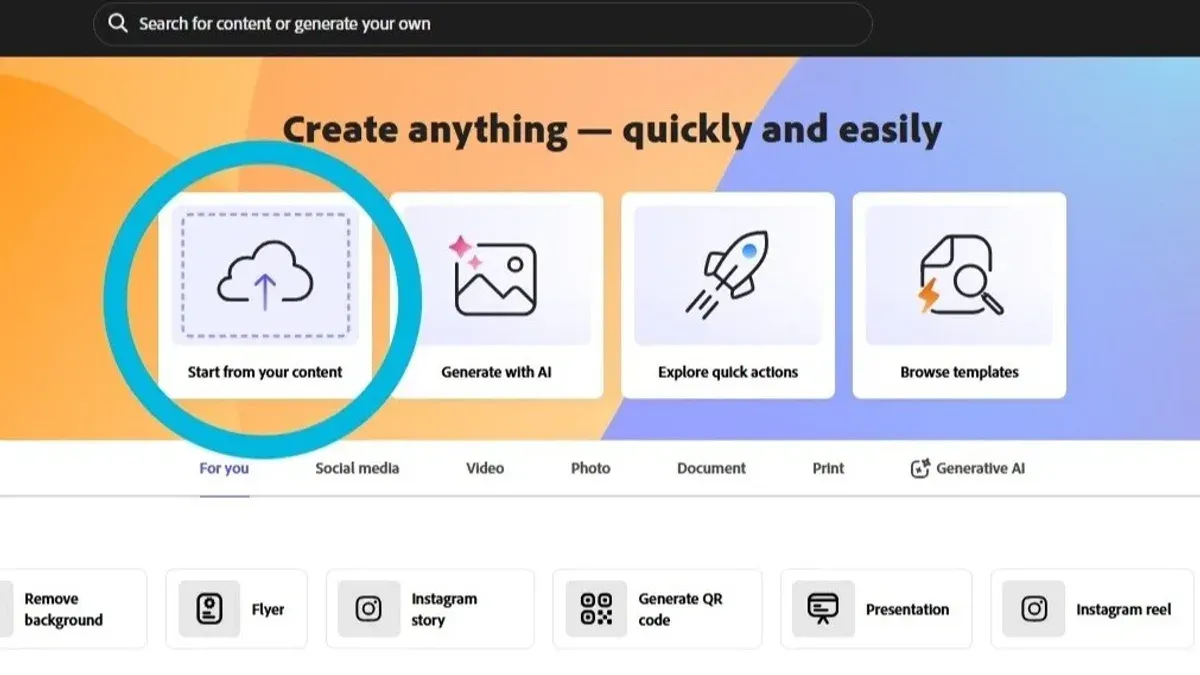Open 'Browse templates' label
This screenshot has height=675, width=1200.
coord(959,372)
